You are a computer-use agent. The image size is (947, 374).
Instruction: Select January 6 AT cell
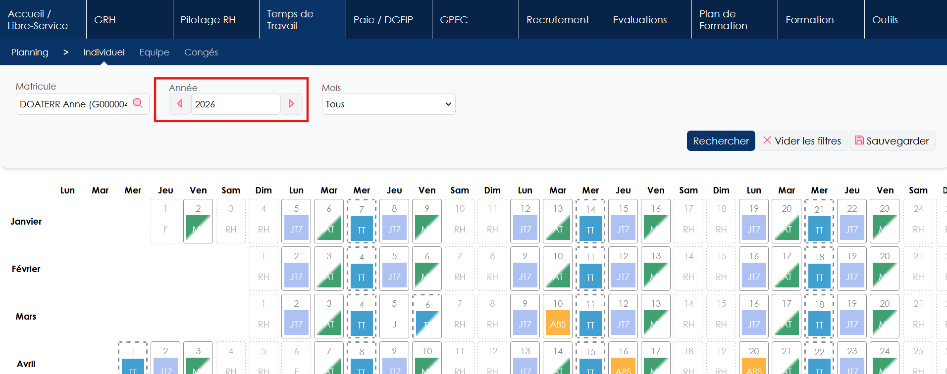point(329,221)
